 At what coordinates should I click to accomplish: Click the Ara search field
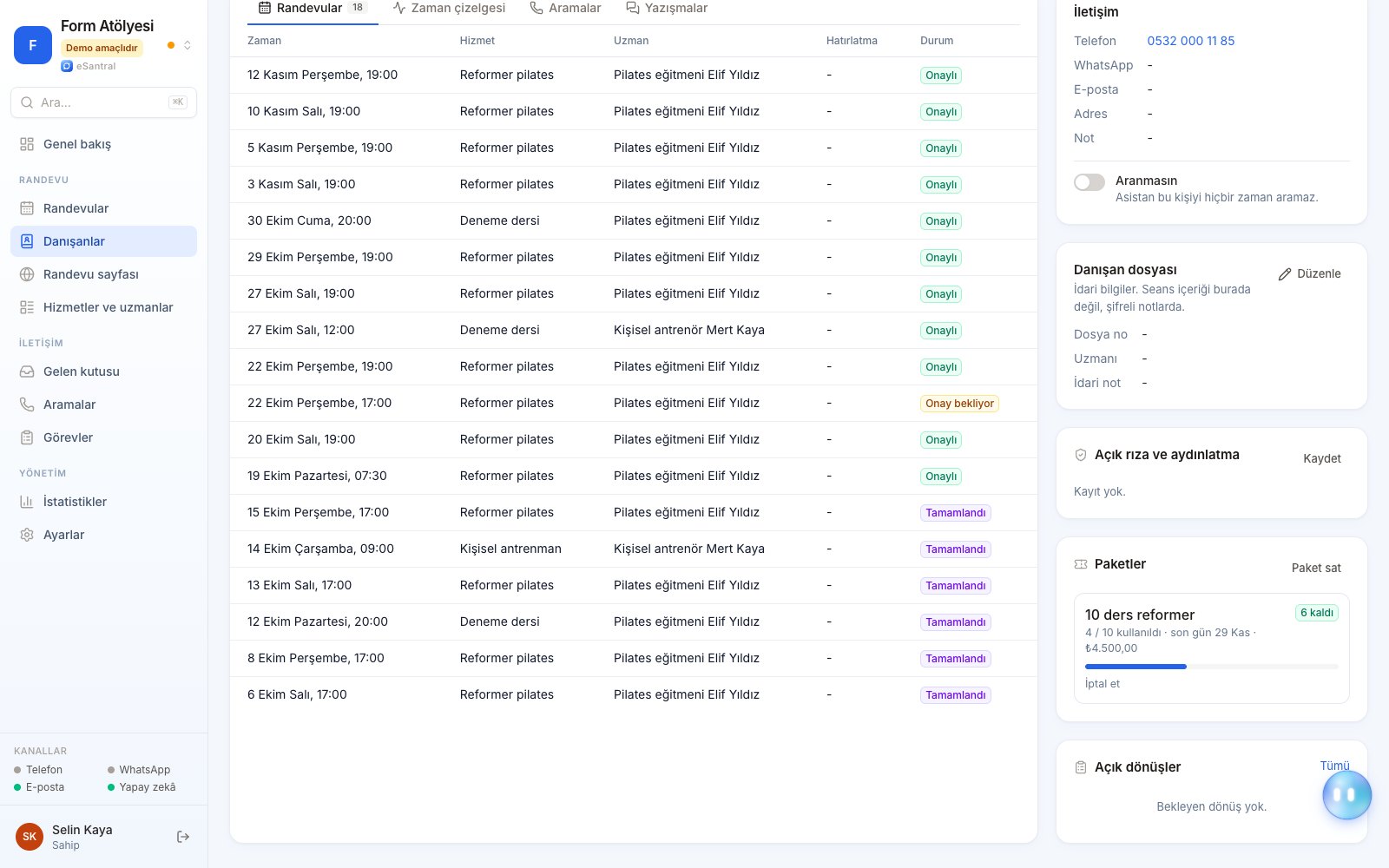(104, 102)
